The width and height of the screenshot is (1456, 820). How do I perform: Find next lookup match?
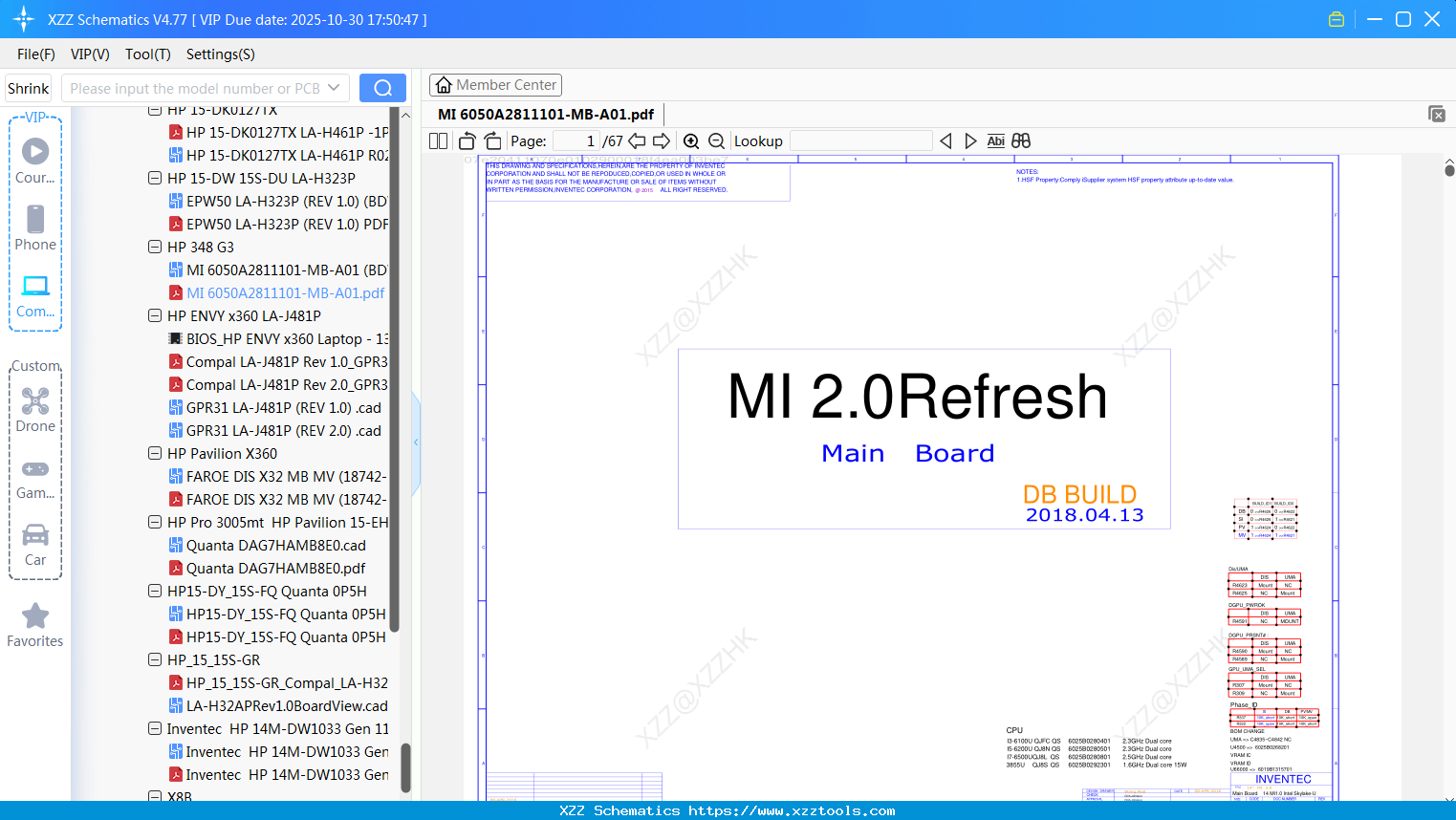tap(970, 140)
